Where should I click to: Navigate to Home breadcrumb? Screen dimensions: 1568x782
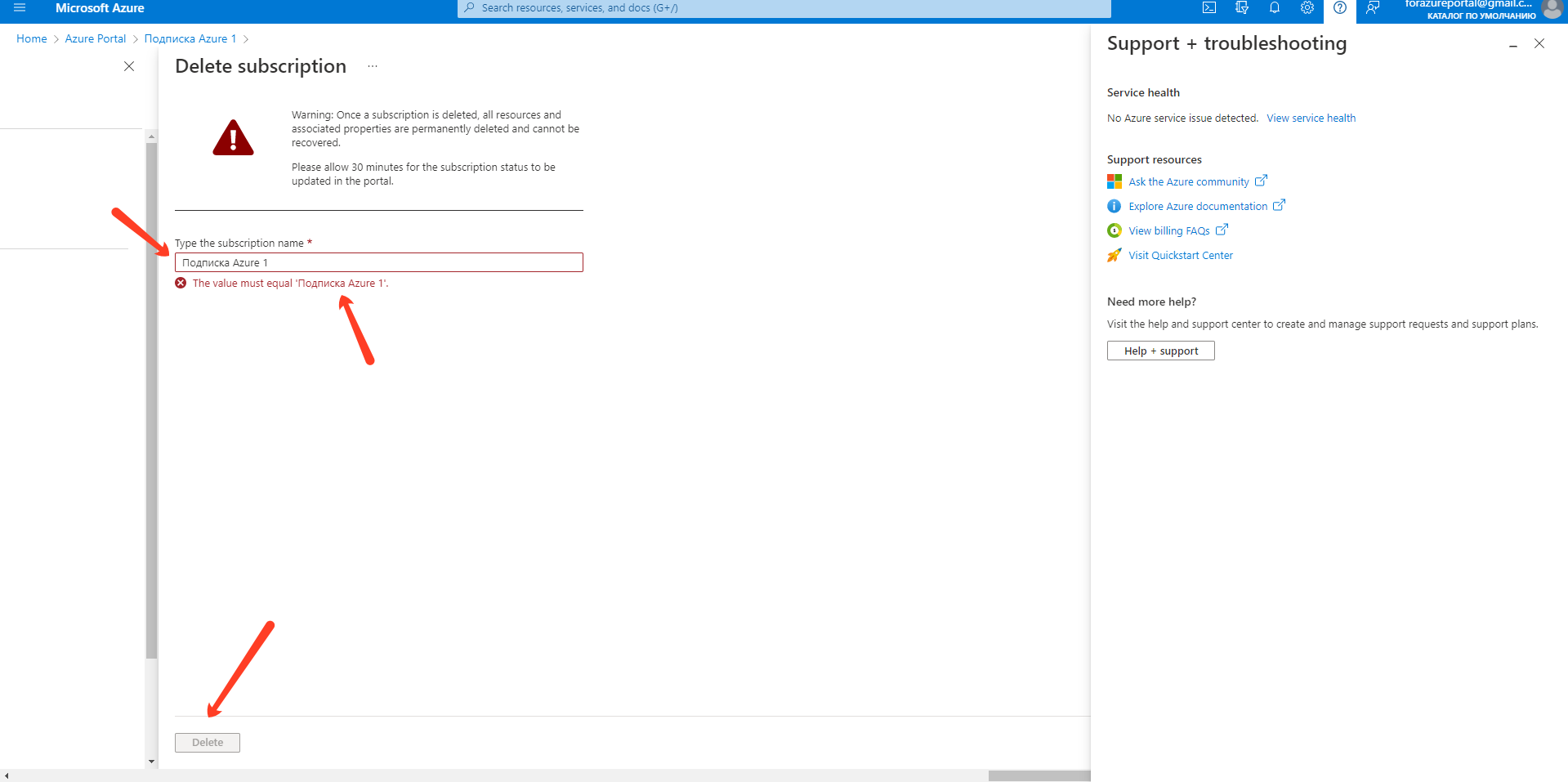(31, 38)
